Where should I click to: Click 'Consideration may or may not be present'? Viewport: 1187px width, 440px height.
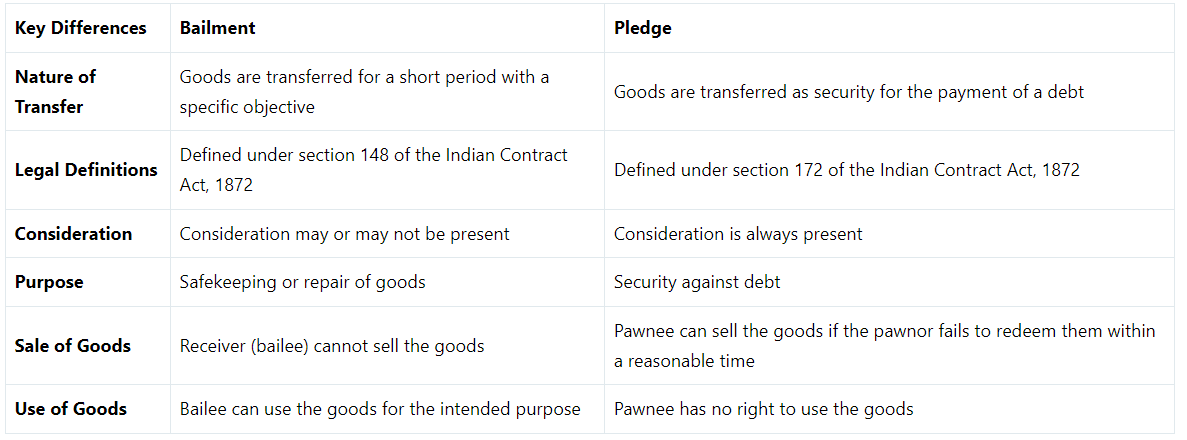pos(344,234)
